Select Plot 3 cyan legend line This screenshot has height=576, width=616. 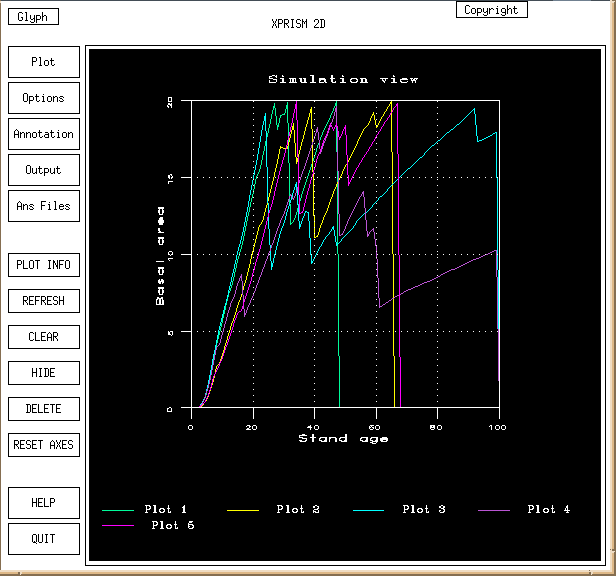368,510
